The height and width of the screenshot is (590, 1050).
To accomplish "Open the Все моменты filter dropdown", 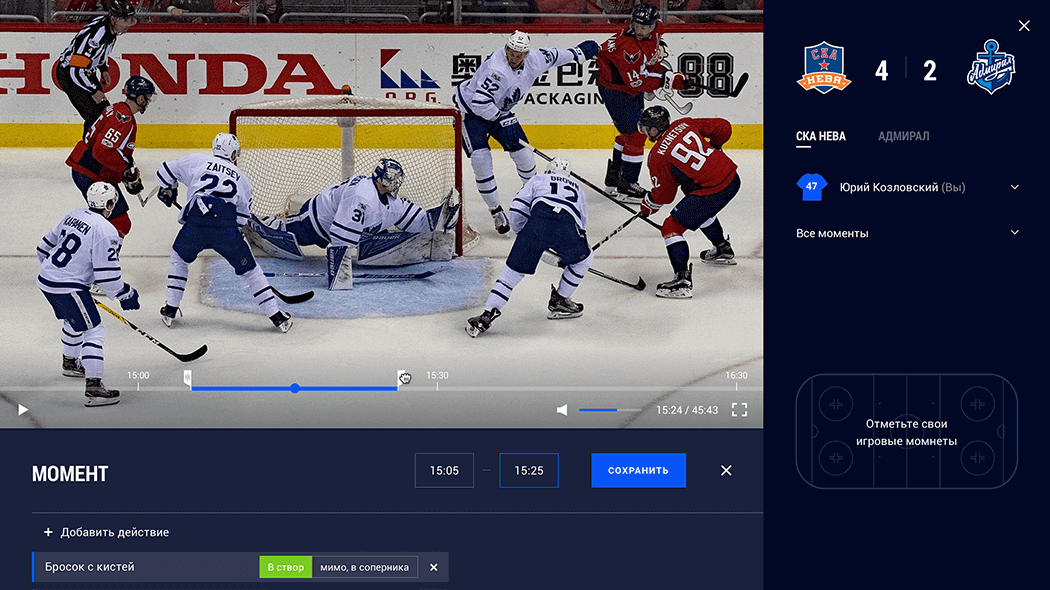I will click(1014, 233).
